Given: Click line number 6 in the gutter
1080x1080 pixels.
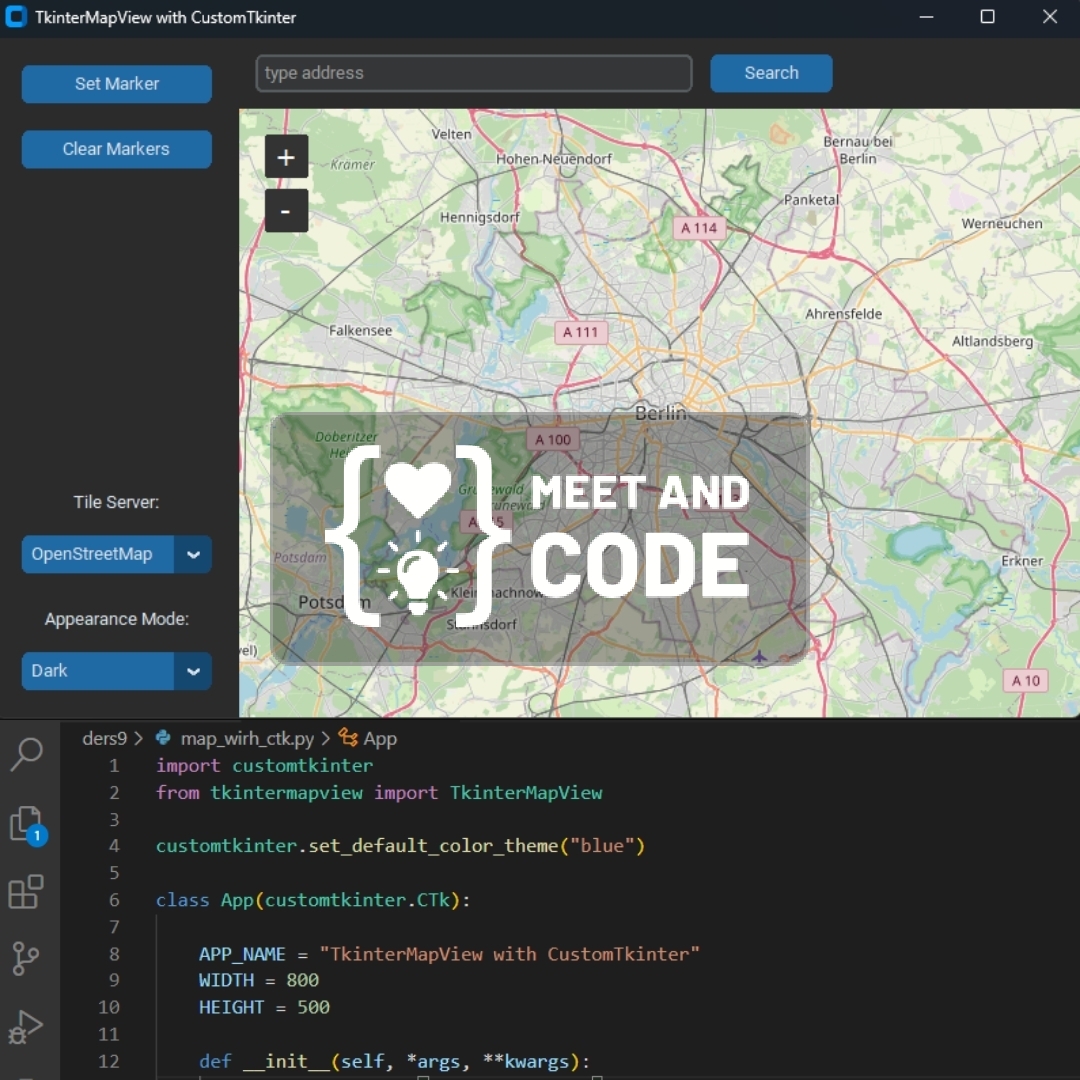Looking at the screenshot, I should click(x=114, y=900).
